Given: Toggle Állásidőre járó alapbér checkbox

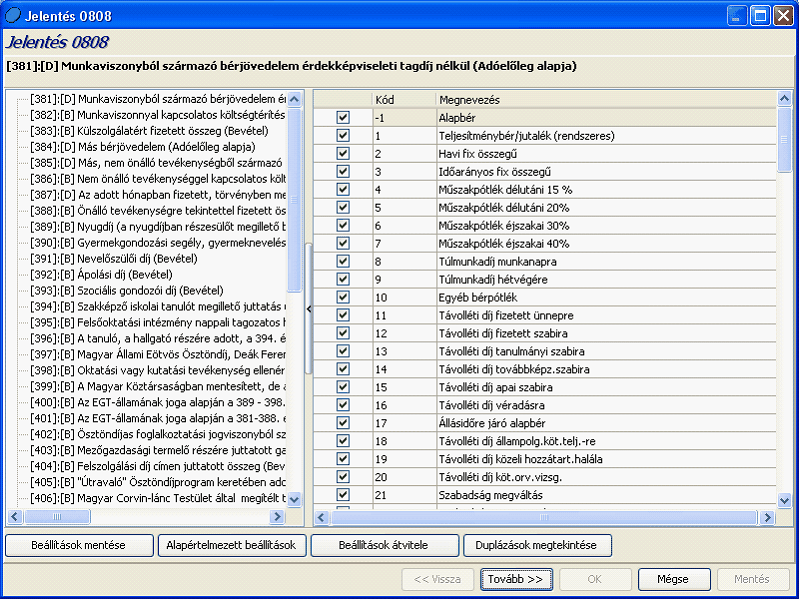Looking at the screenshot, I should point(343,423).
